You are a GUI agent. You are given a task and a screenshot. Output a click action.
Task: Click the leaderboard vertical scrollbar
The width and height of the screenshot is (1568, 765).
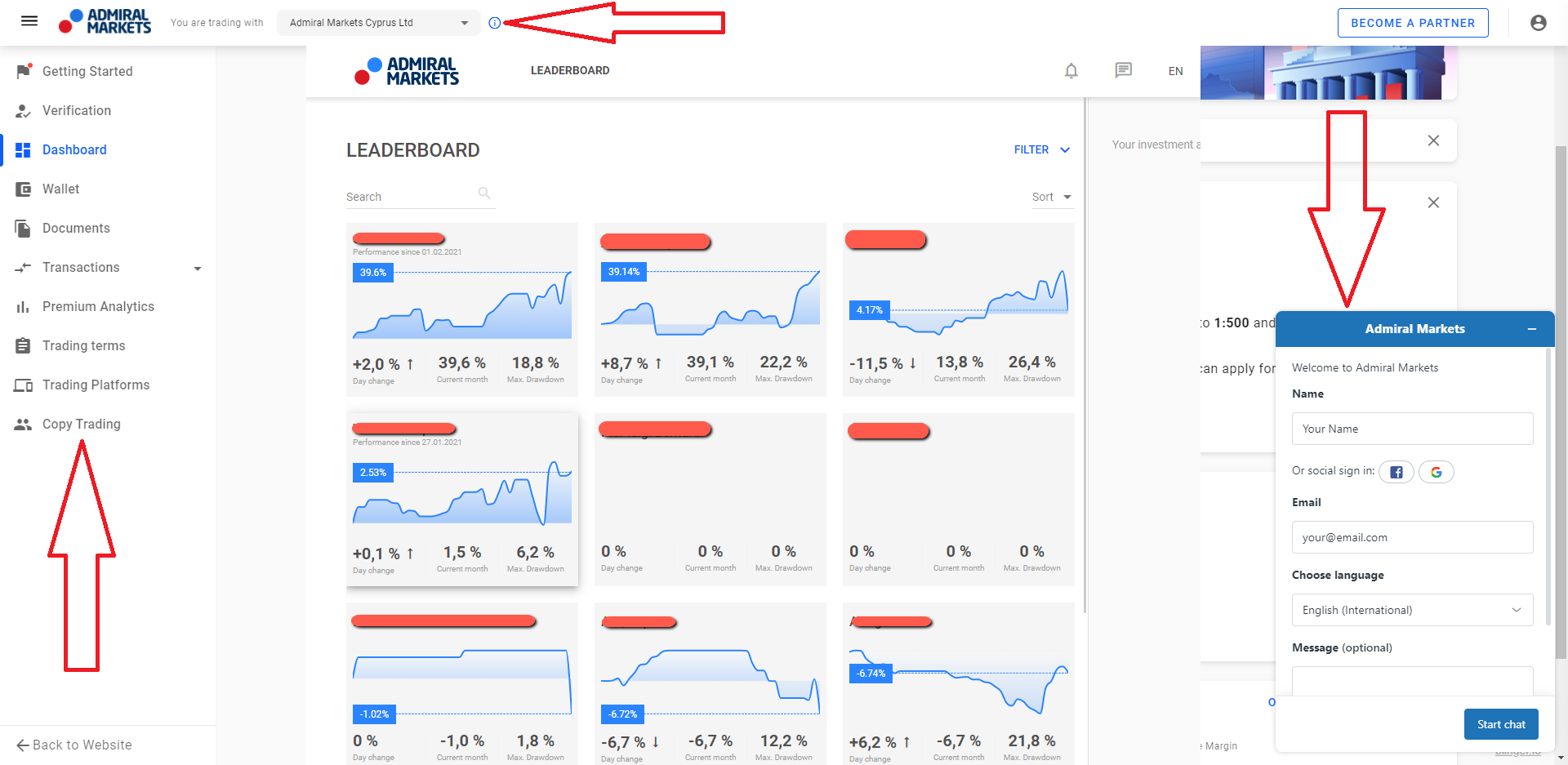1085,355
